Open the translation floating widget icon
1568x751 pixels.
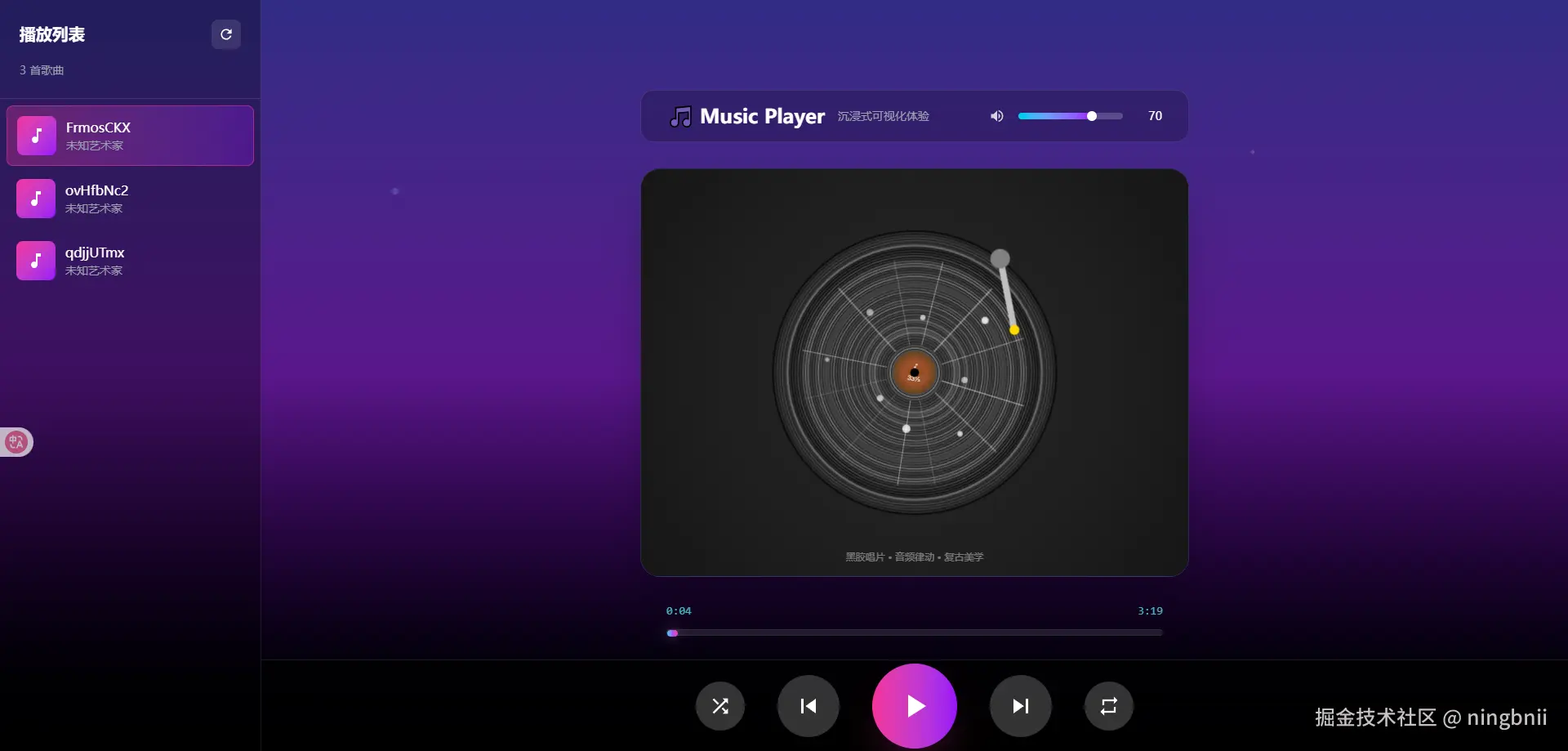[x=16, y=442]
